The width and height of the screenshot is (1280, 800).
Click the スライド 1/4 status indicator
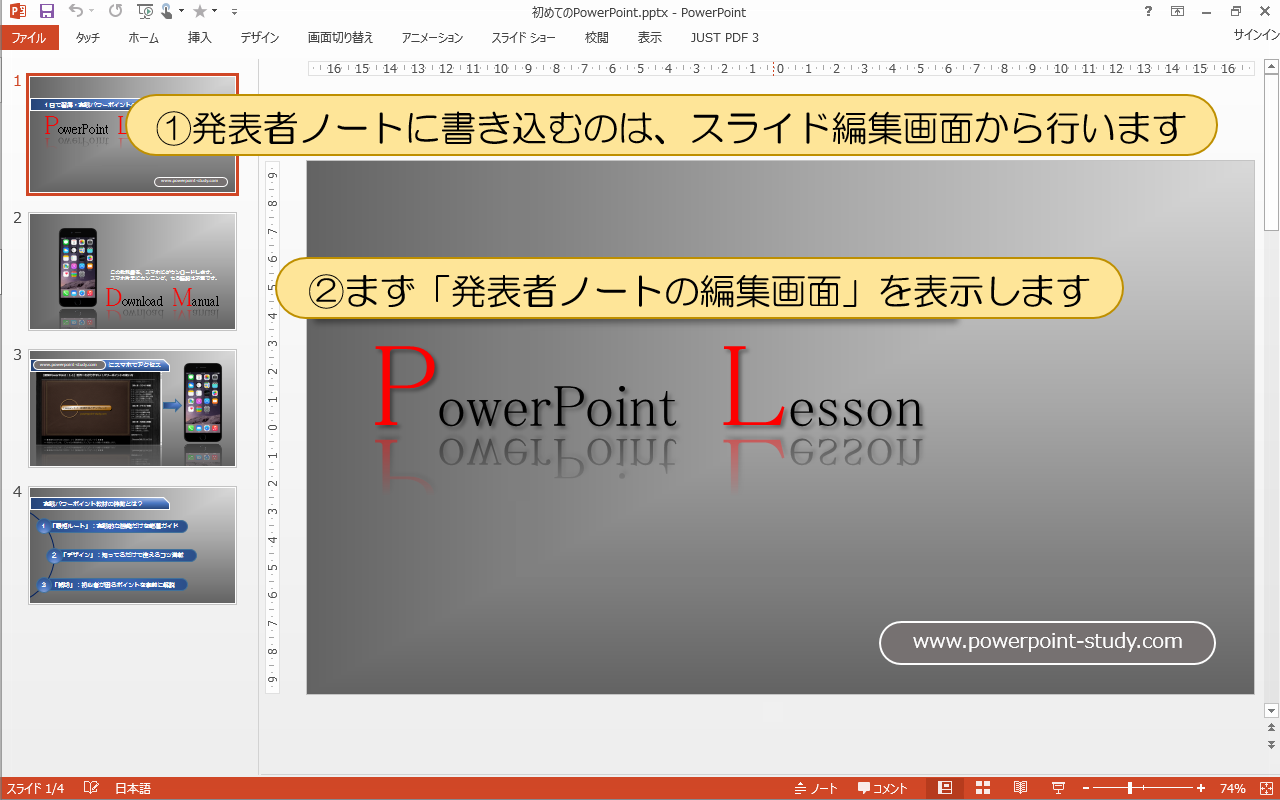[x=35, y=789]
